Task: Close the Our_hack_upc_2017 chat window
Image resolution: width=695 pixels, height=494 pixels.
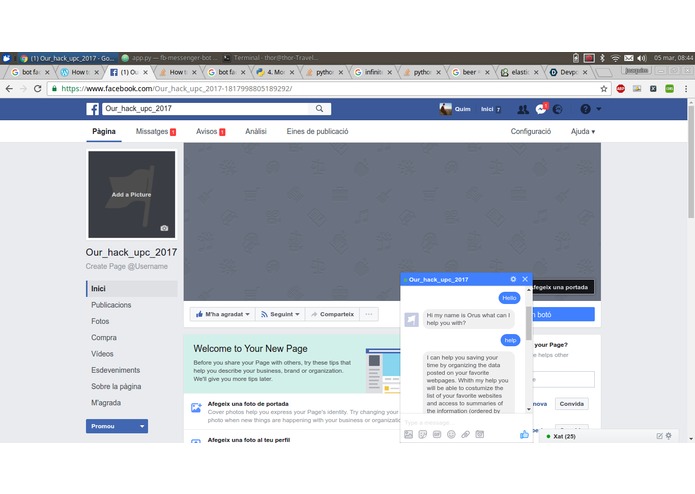Action: [x=525, y=279]
